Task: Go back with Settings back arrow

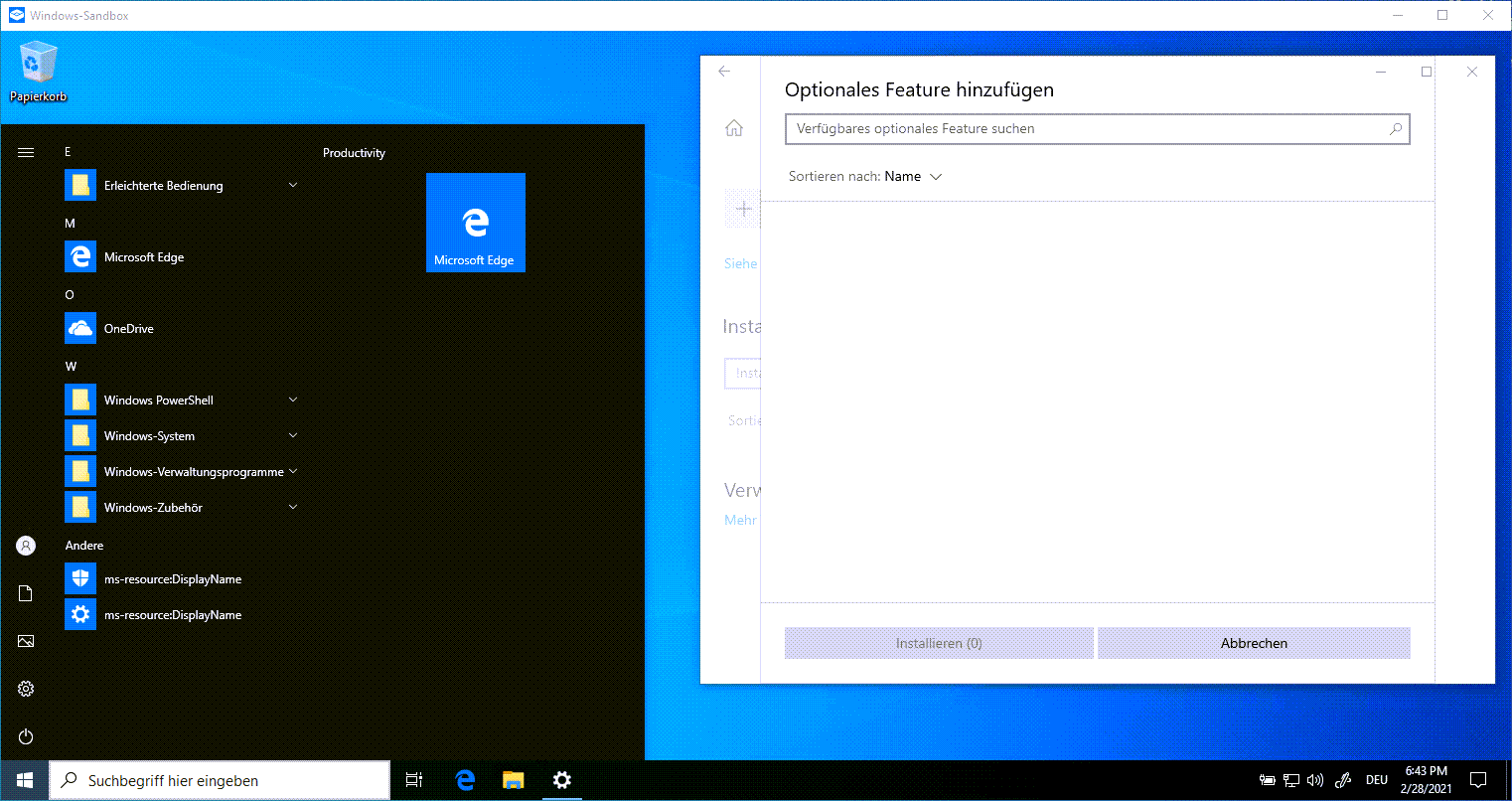Action: [724, 72]
